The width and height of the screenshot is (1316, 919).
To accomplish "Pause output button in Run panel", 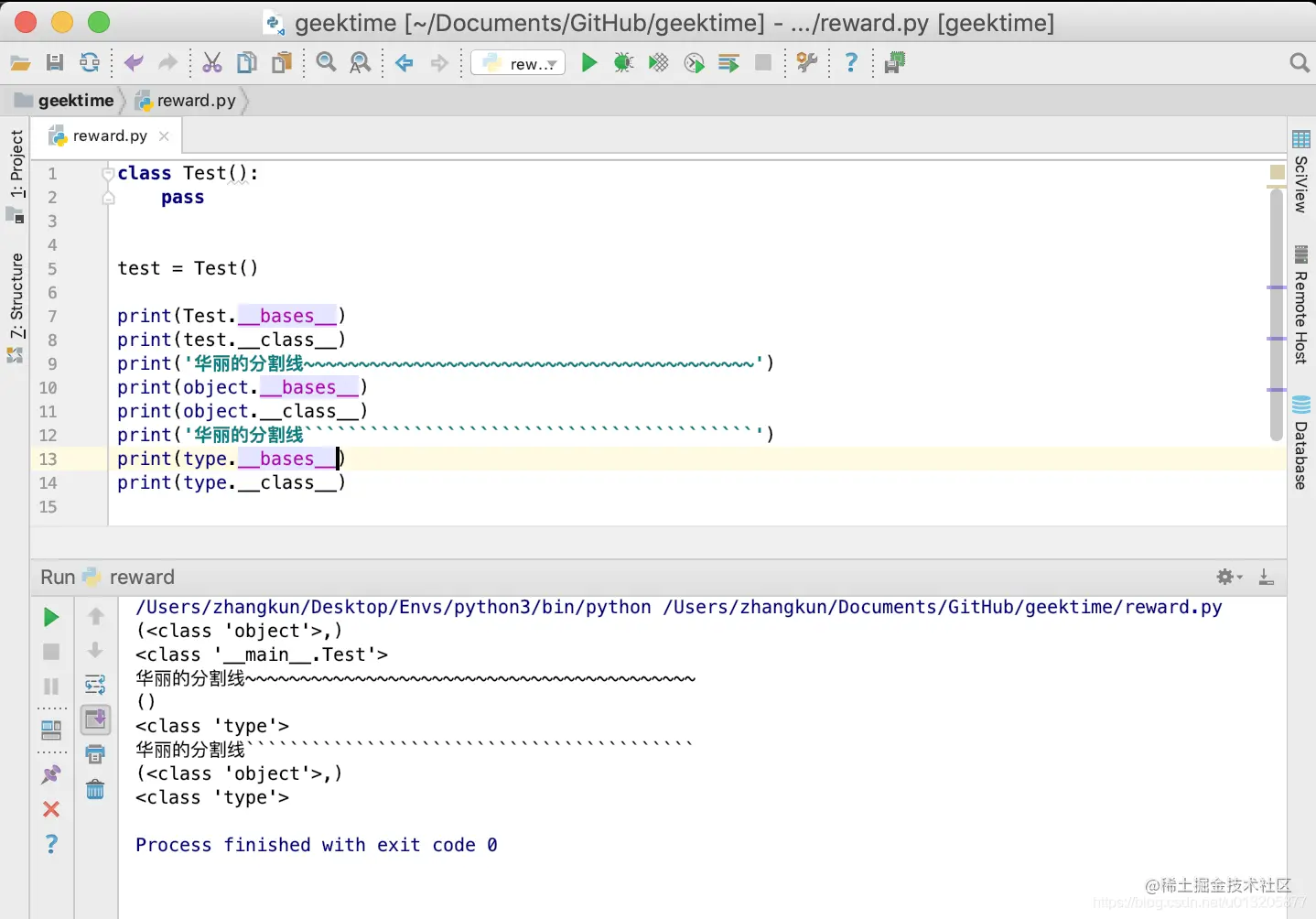I will [x=51, y=687].
